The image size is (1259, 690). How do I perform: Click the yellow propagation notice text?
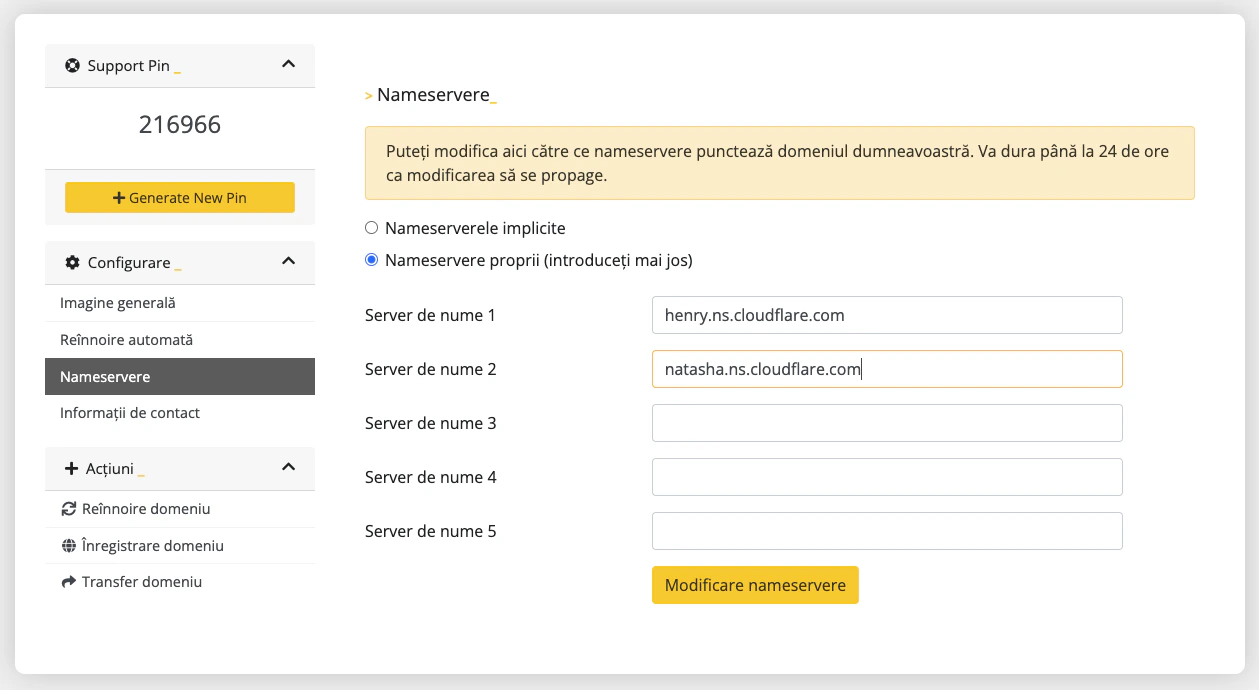[x=777, y=164]
